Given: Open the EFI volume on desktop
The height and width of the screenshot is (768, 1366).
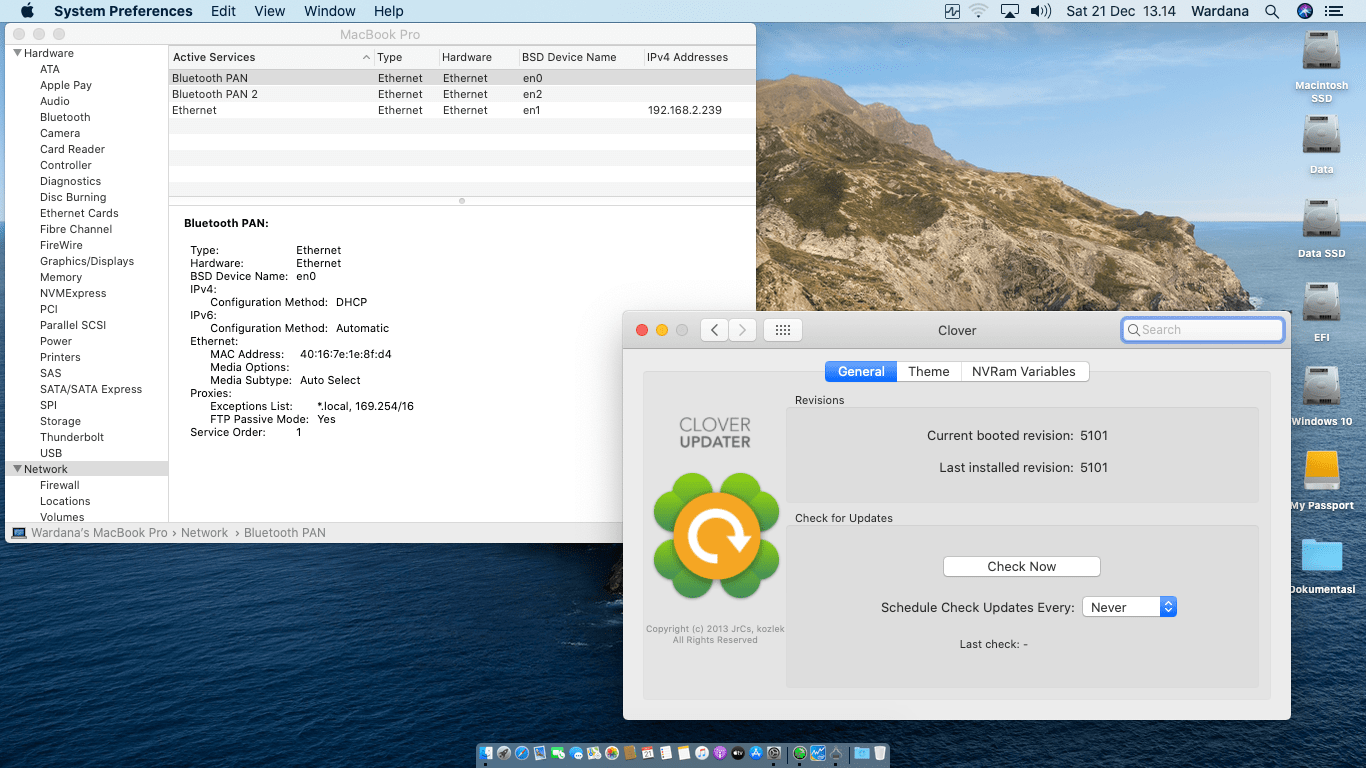Looking at the screenshot, I should point(1322,302).
